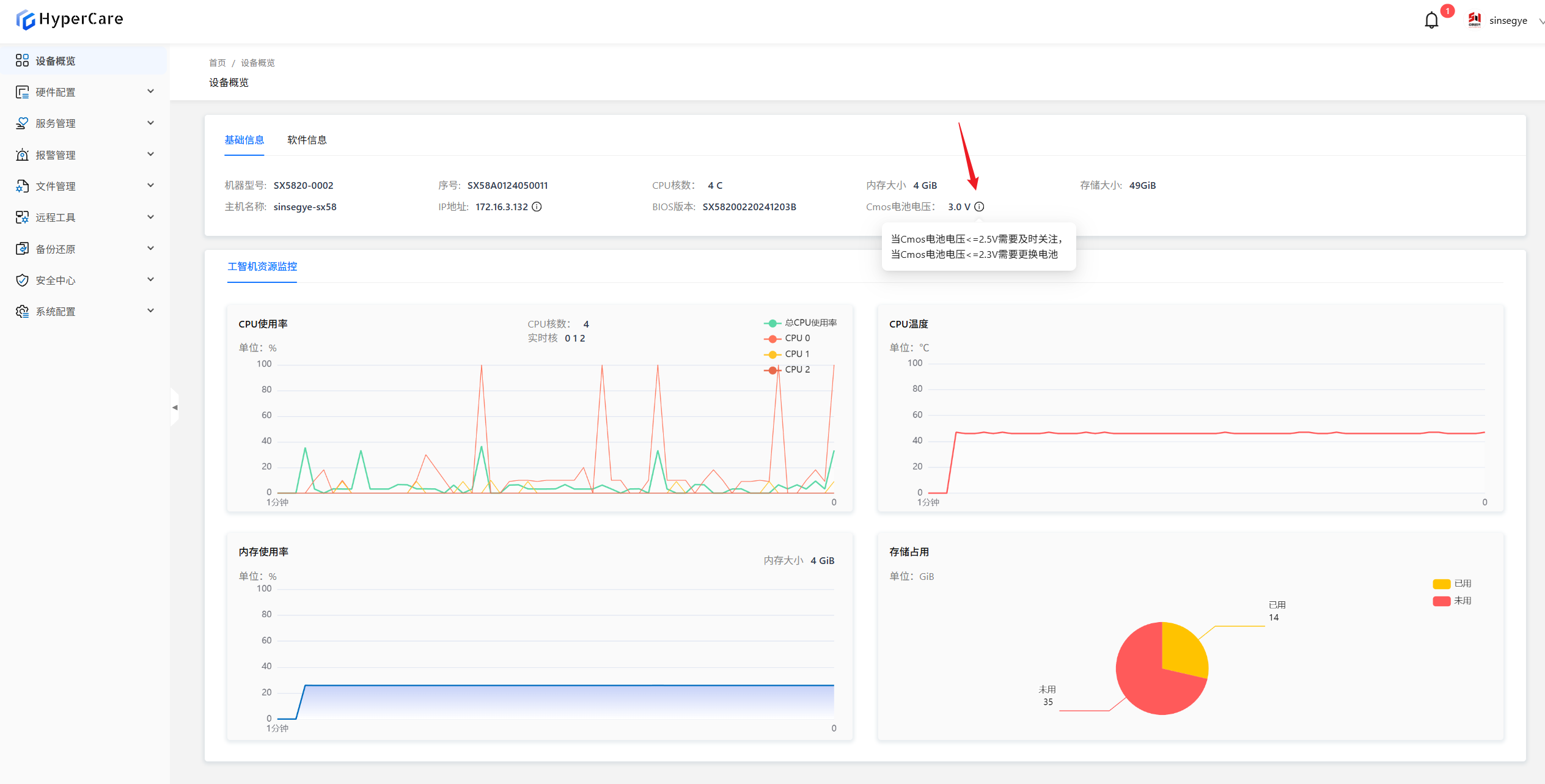Image resolution: width=1545 pixels, height=784 pixels.
Task: Expand the 硬件配置 menu chevron
Action: pos(150,92)
